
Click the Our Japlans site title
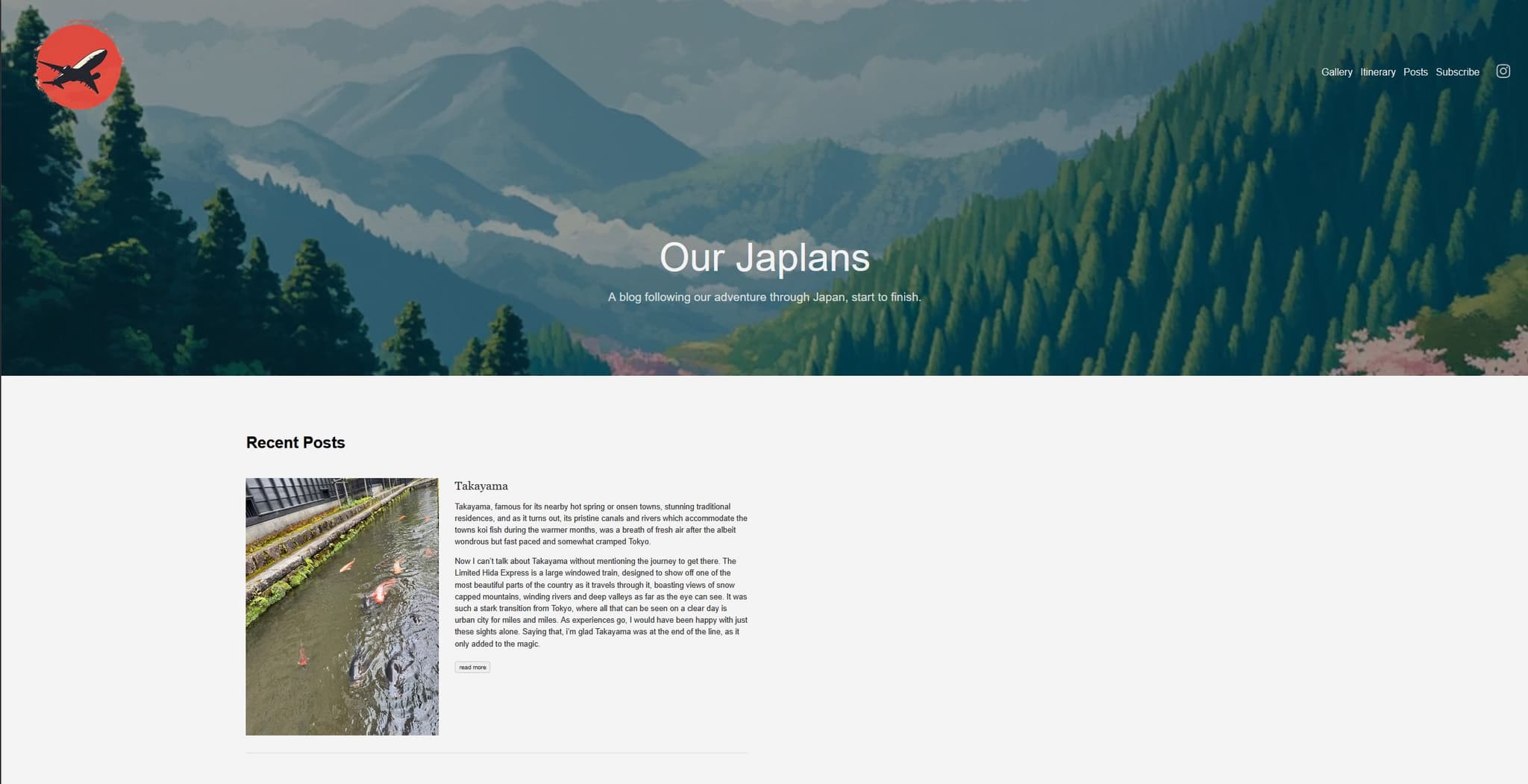tap(764, 257)
